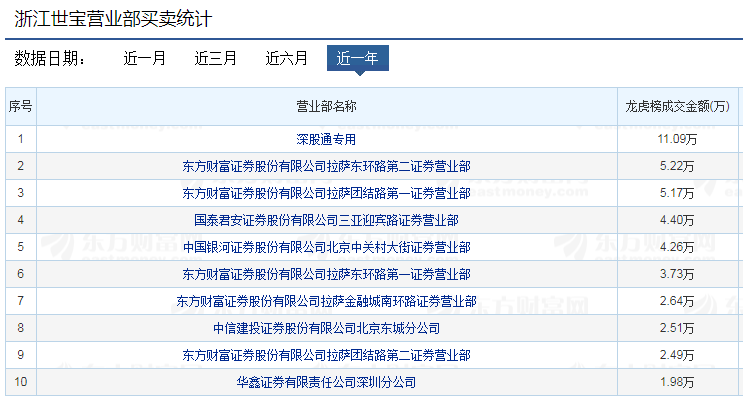The height and width of the screenshot is (399, 743).
Task: Open the 深股通专用 link
Action: point(326,139)
